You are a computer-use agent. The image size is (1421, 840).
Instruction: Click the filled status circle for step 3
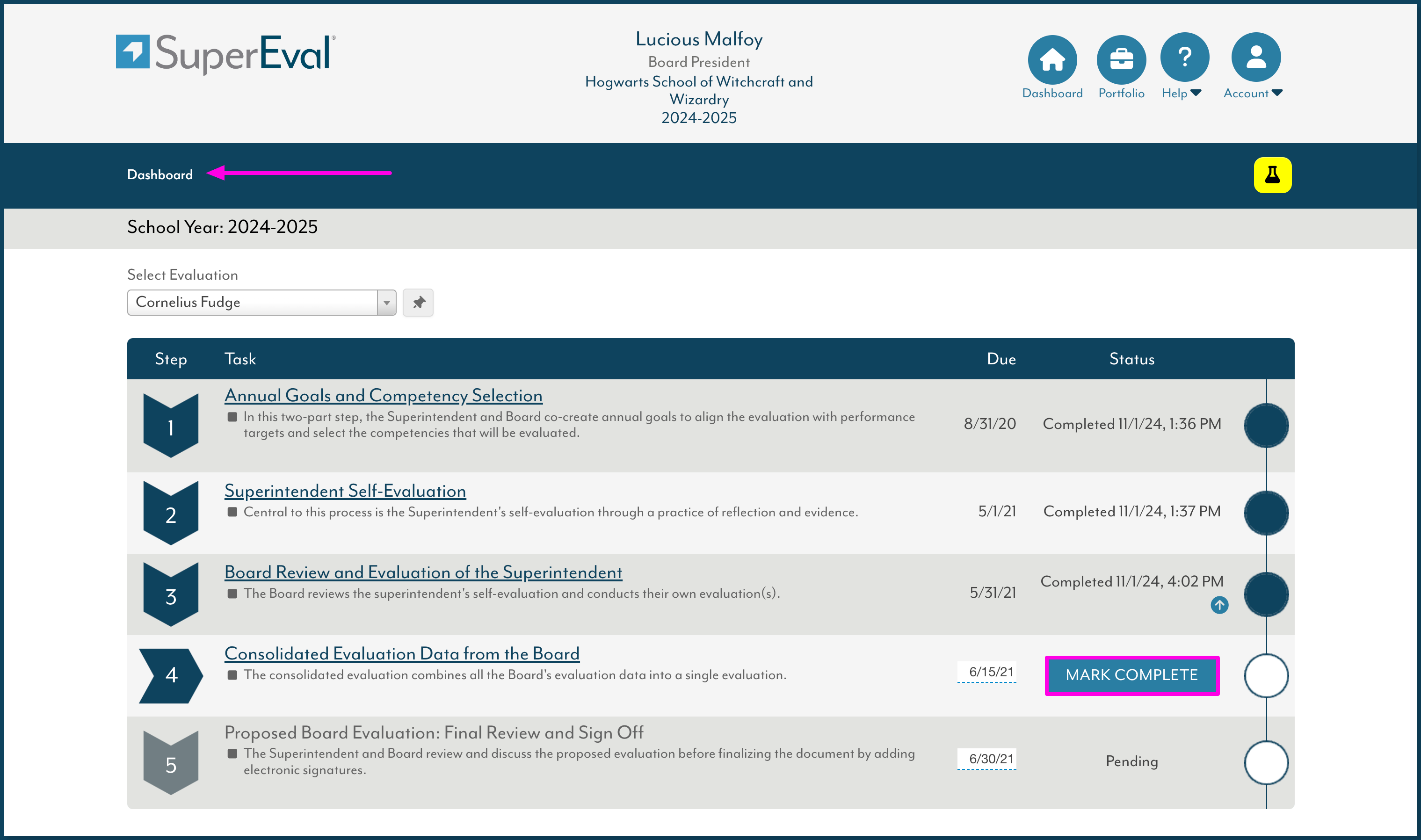[1266, 594]
